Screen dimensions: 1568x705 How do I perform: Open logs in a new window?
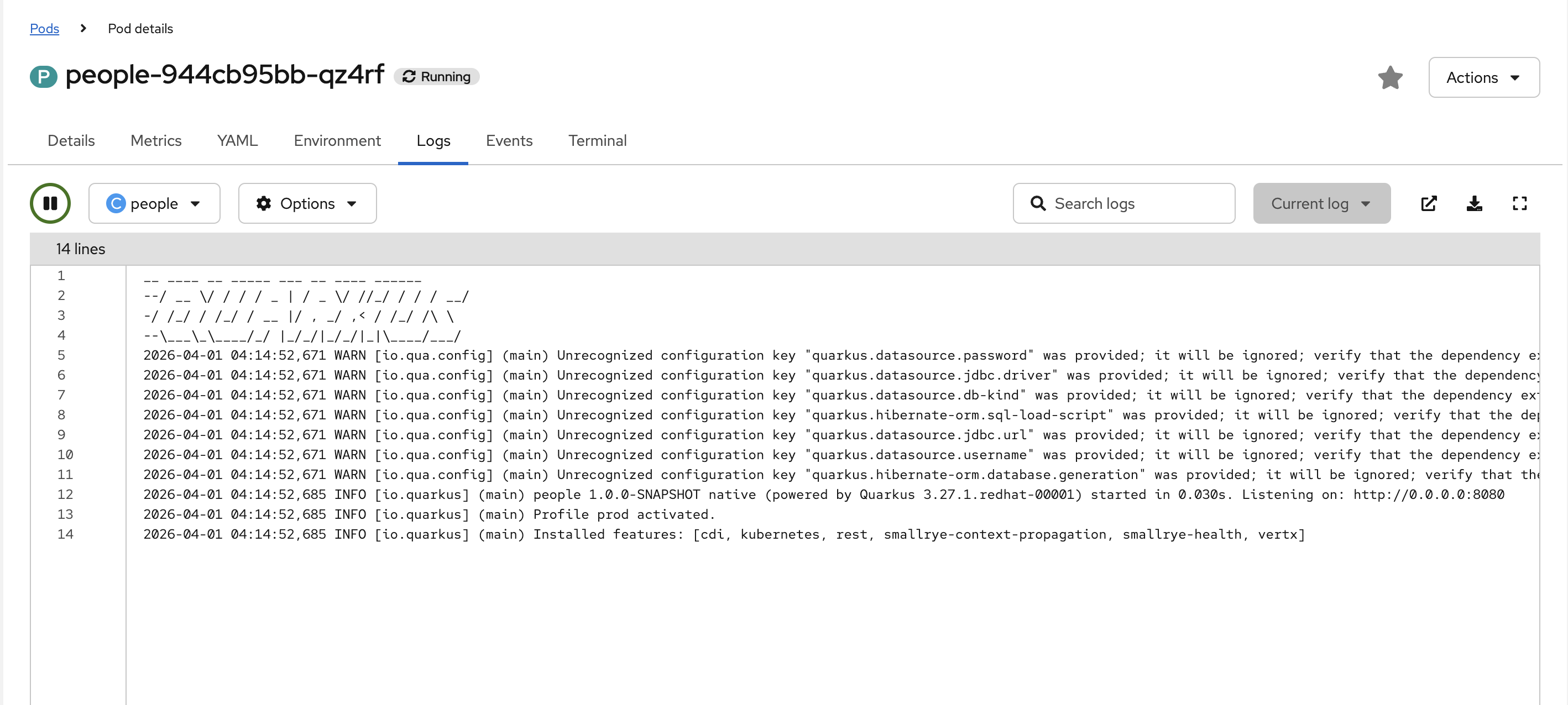tap(1428, 203)
